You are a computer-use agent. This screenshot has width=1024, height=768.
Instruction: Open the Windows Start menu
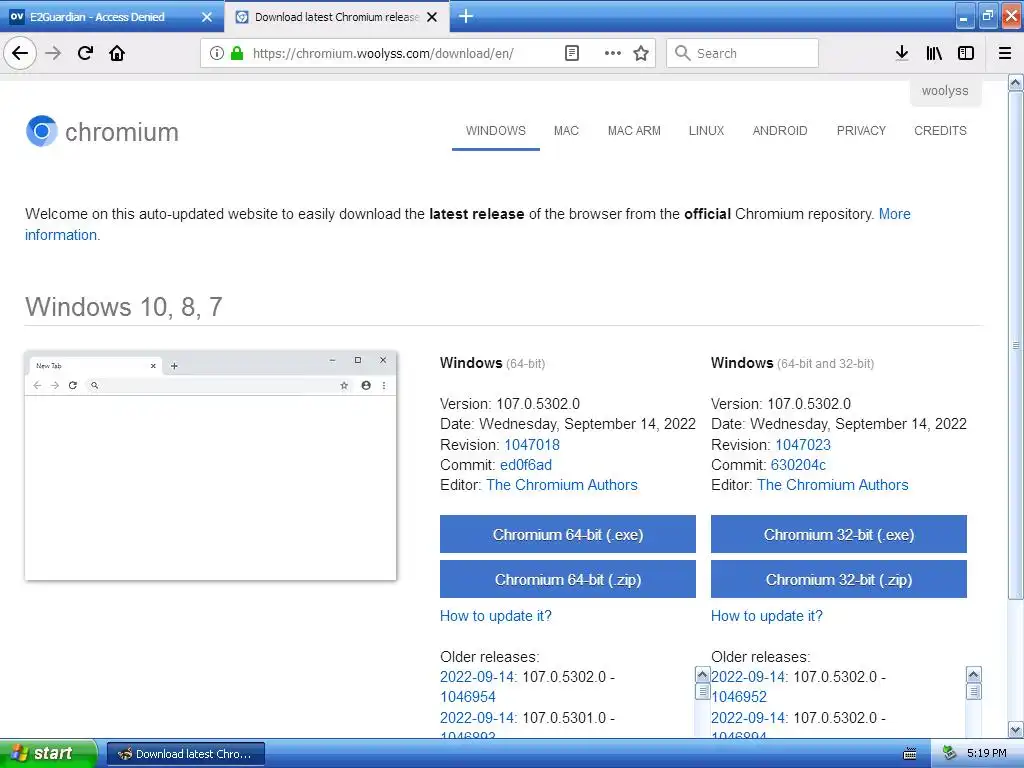(48, 753)
